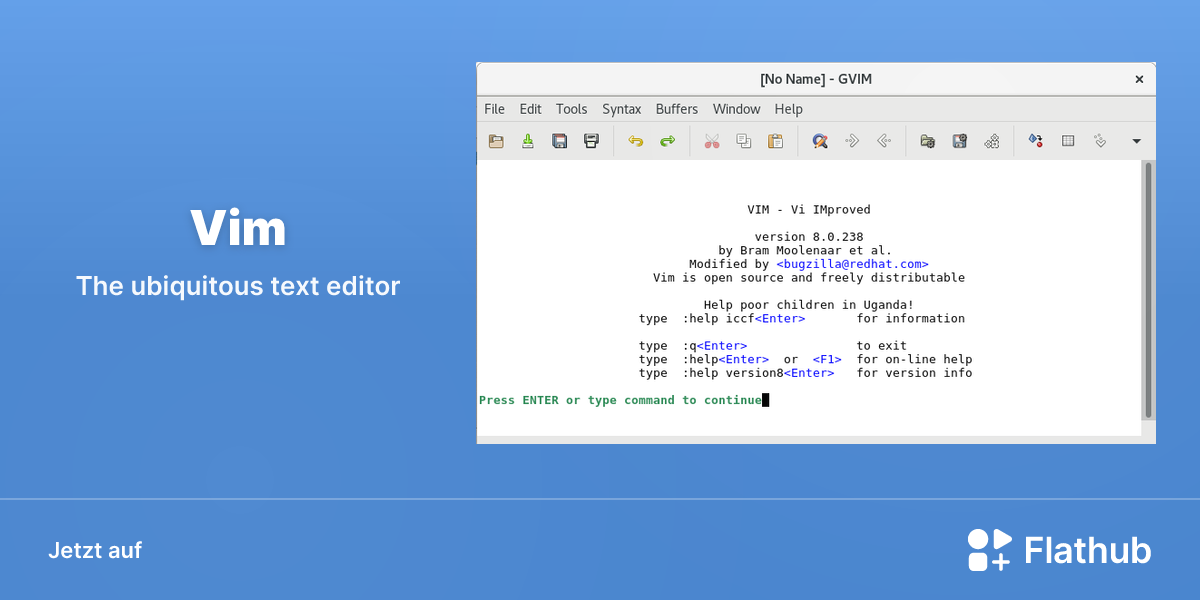Click the 'by Bram Moolenaar et al.' line
This screenshot has width=1200, height=600.
(805, 250)
